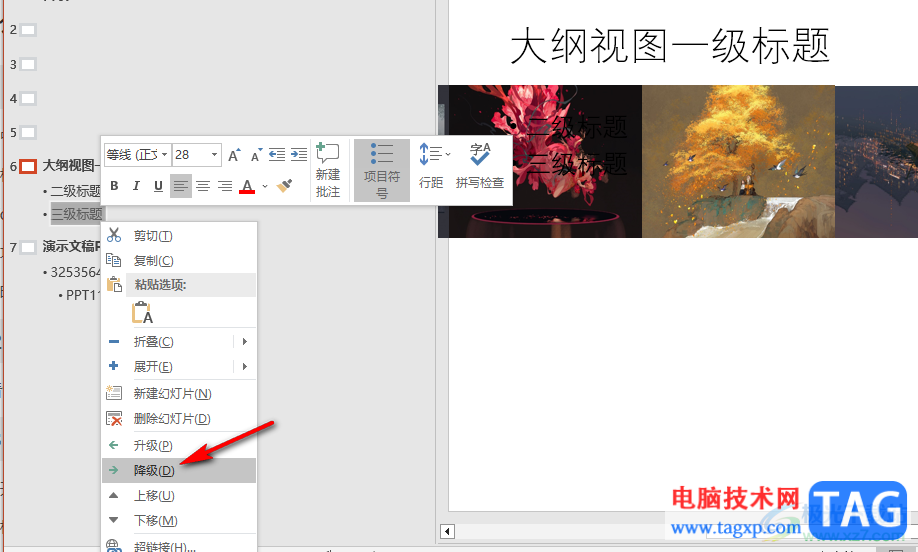Click the slide title 大纲视图一级标题
Screen dimensions: 918x552
coord(670,46)
